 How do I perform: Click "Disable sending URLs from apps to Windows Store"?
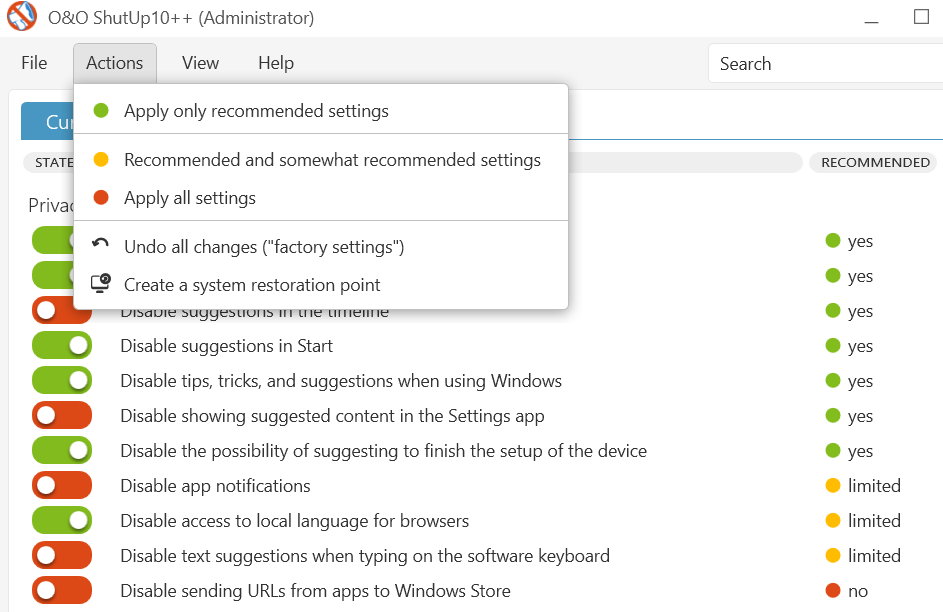[x=315, y=591]
